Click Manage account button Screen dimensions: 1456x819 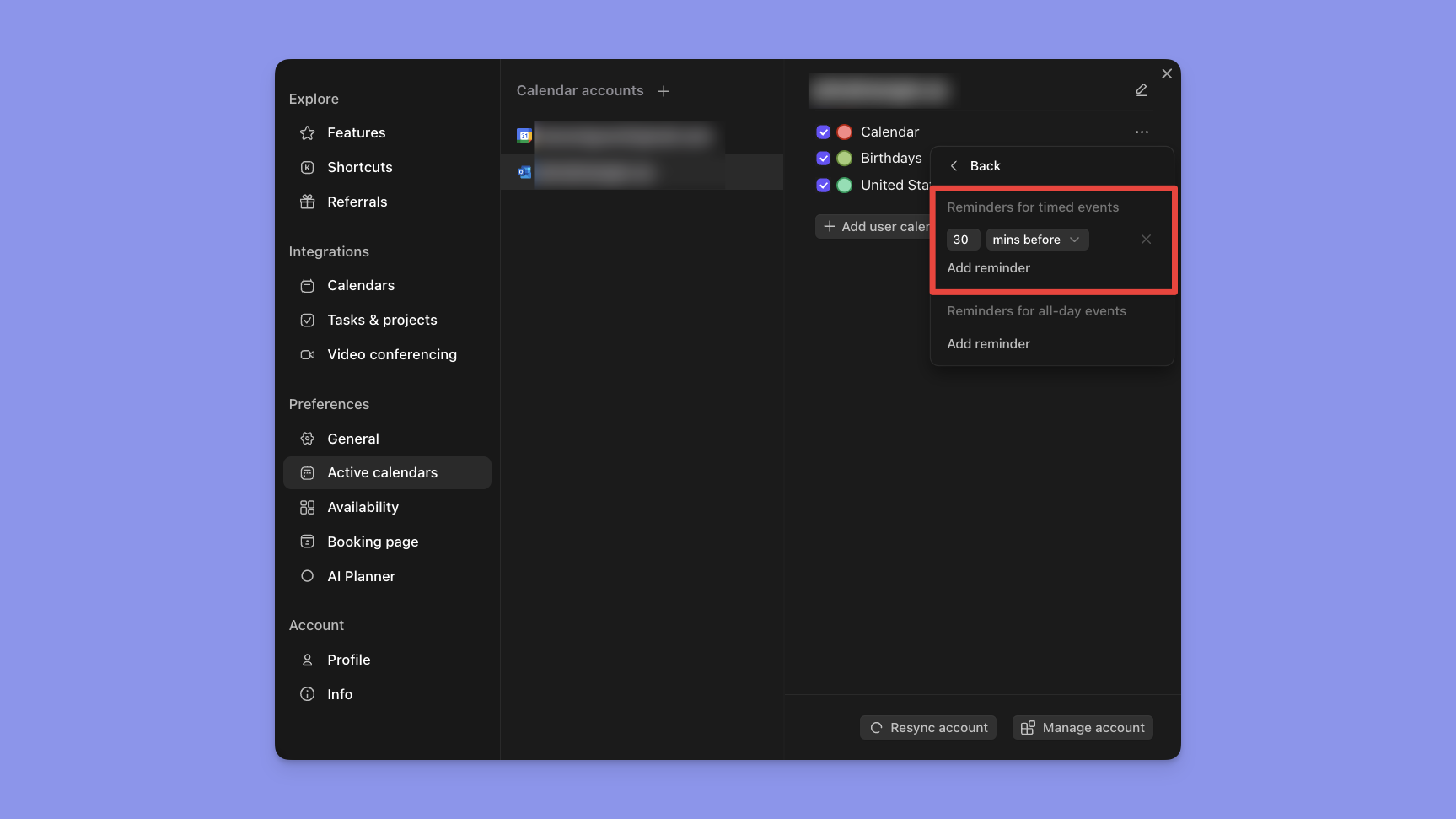point(1083,727)
